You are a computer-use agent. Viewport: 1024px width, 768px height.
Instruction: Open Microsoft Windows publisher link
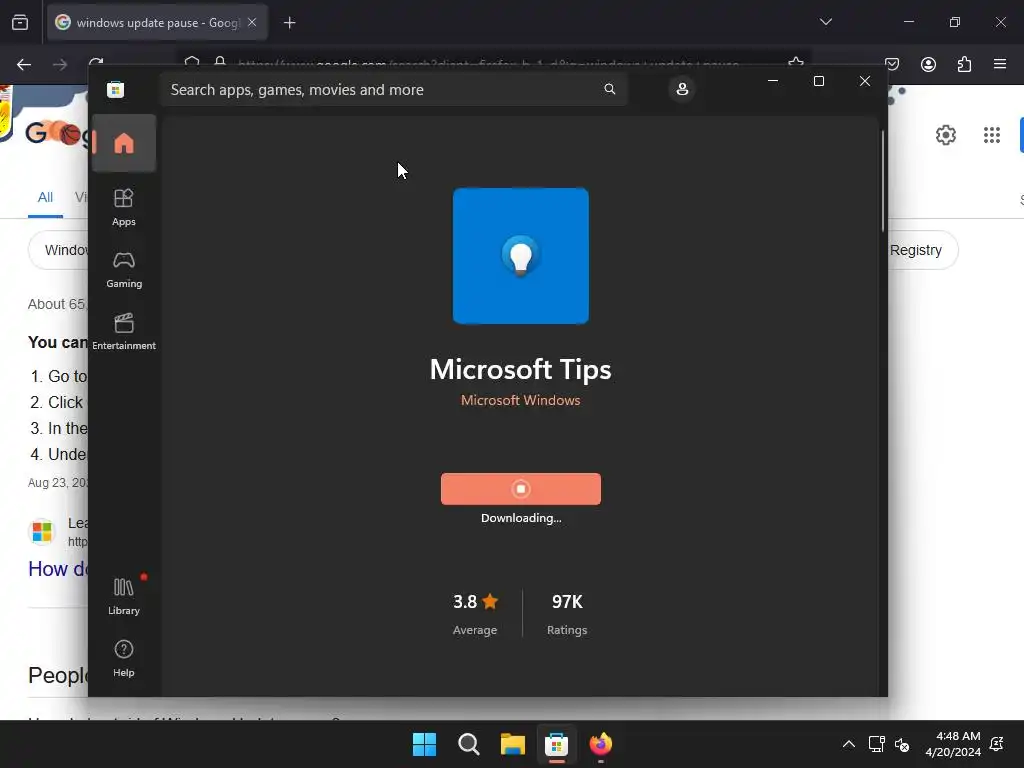520,400
